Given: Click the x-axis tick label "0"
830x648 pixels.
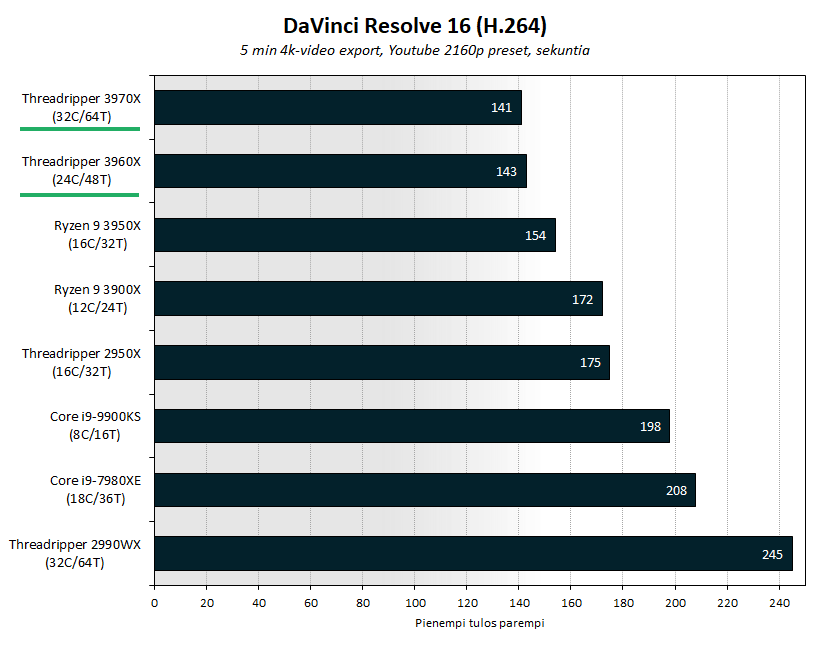Looking at the screenshot, I should pos(154,603).
